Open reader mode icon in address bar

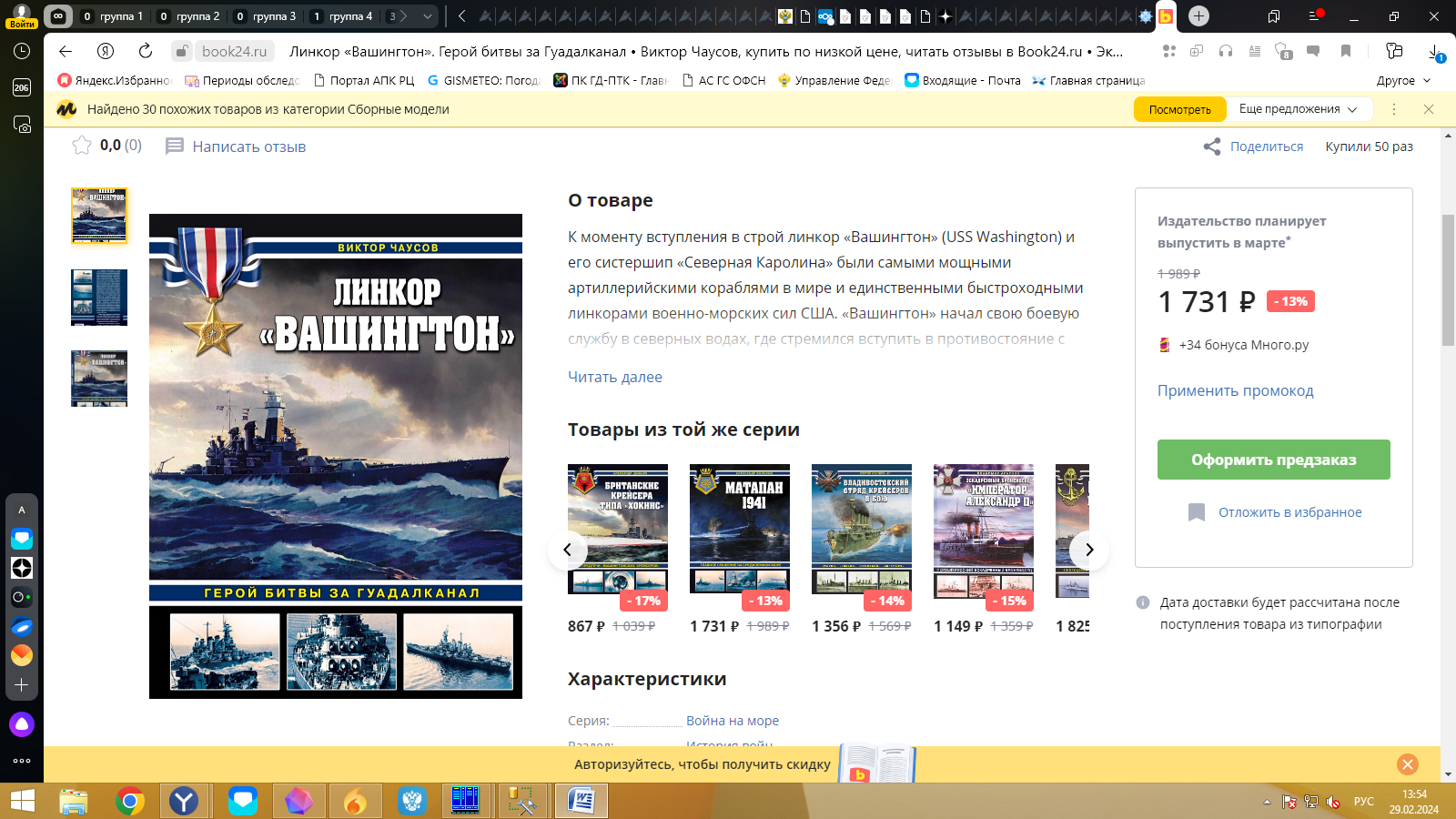click(x=1255, y=51)
